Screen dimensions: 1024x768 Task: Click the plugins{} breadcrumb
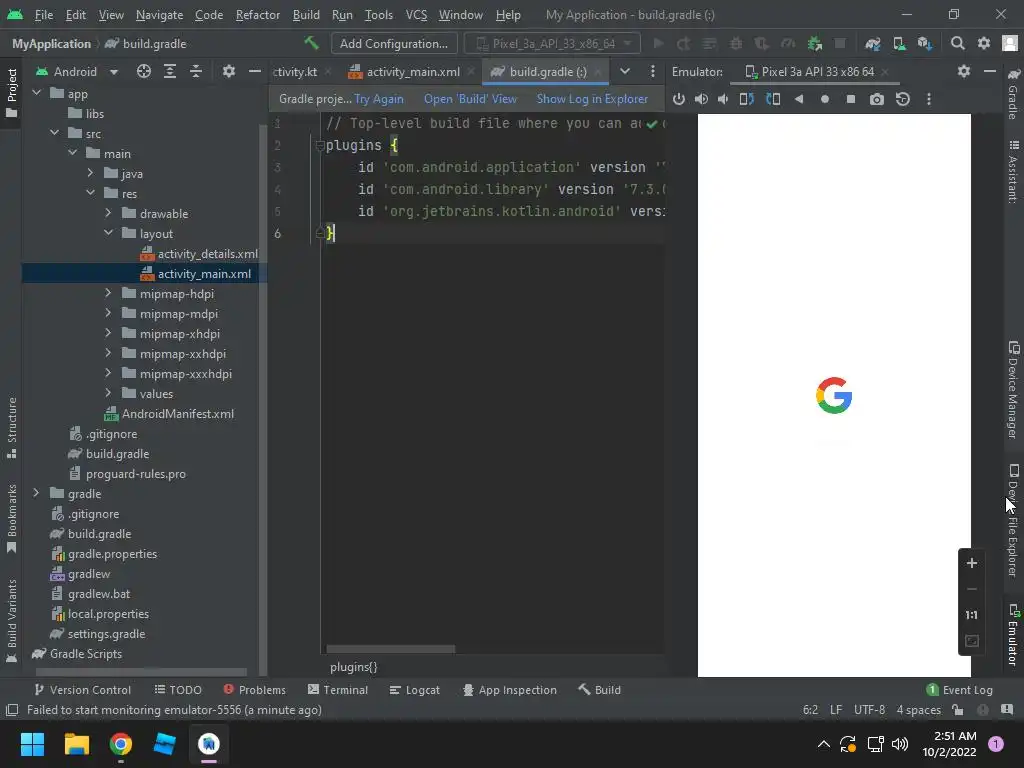click(353, 667)
